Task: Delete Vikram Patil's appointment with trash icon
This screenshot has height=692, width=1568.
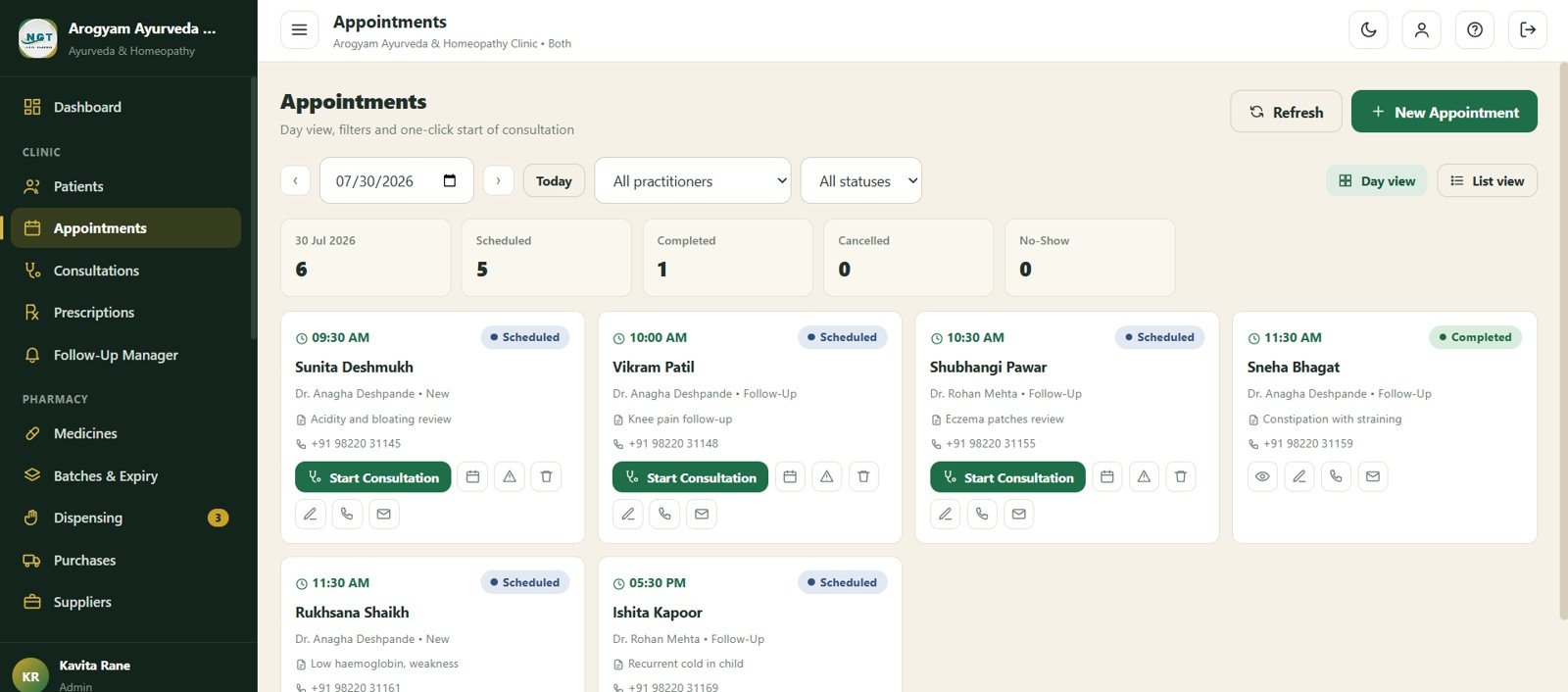Action: pos(863,476)
